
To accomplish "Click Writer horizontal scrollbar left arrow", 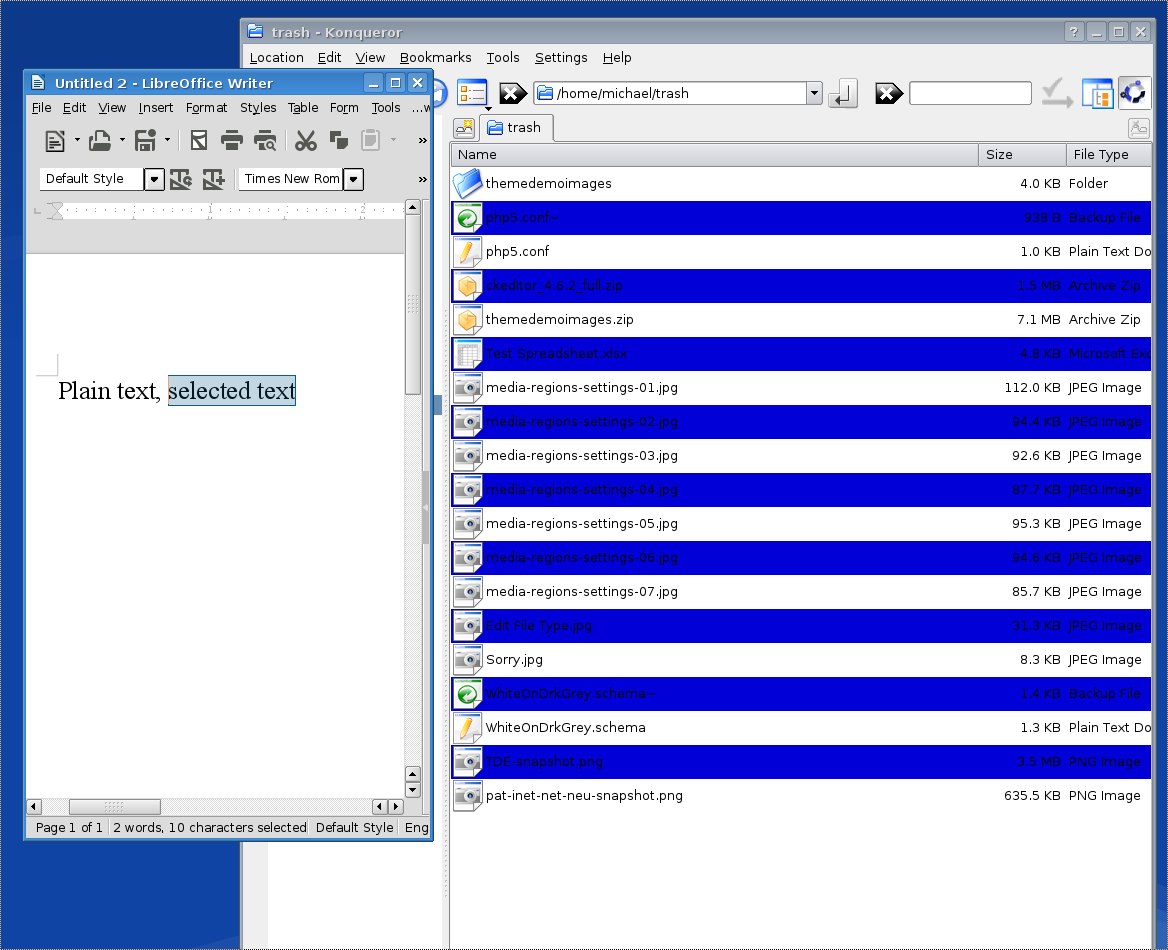I will click(x=34, y=807).
